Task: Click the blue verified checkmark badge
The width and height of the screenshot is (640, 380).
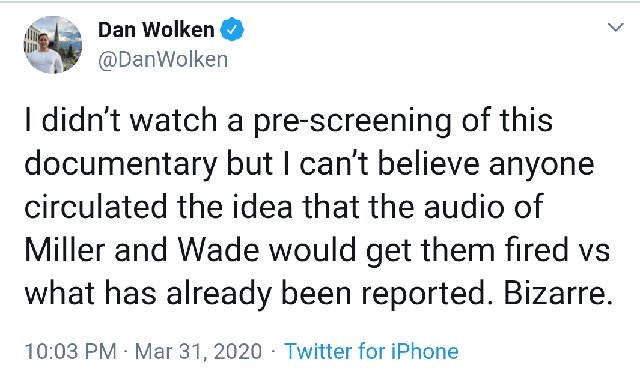Action: pos(232,29)
